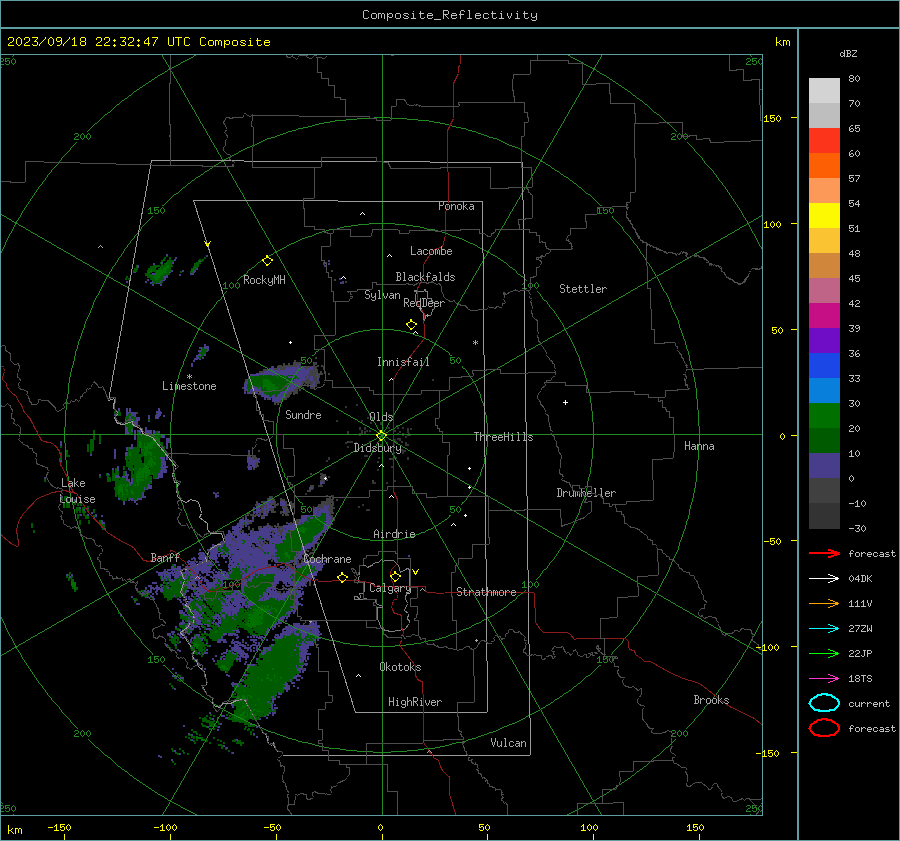This screenshot has height=841, width=900.
Task: Select the slate-blue 10 dBZ color swatch
Action: pyautogui.click(x=824, y=466)
